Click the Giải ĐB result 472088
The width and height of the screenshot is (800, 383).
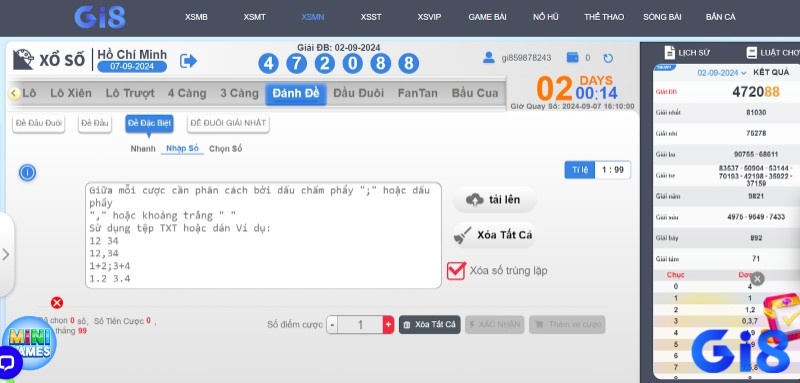(756, 92)
